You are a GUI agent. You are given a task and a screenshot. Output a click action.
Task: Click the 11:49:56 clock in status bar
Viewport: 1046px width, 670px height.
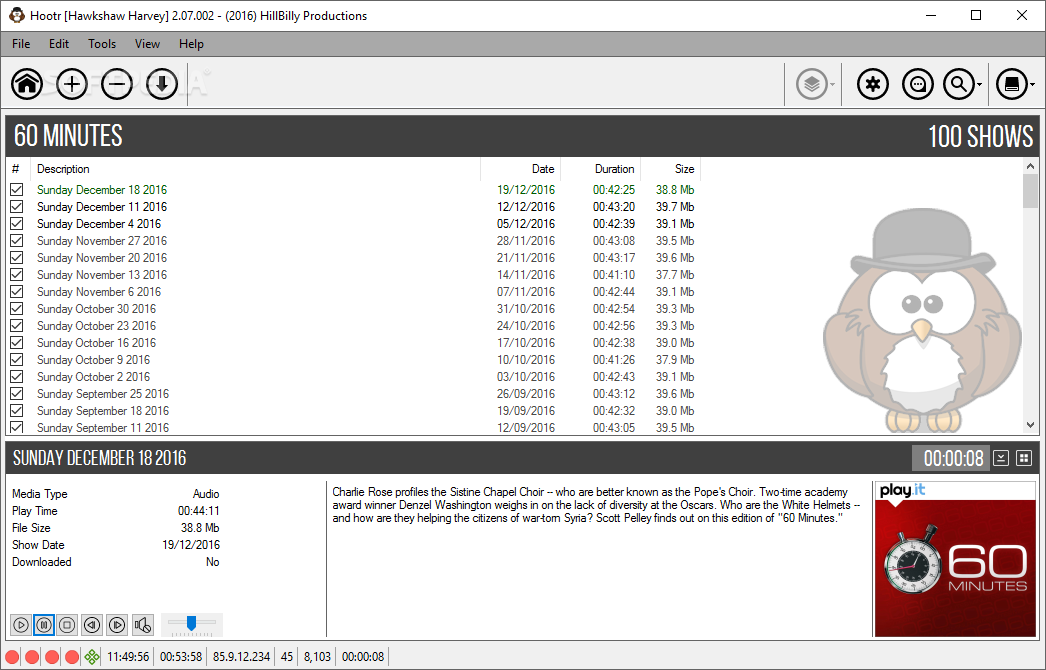pos(128,657)
